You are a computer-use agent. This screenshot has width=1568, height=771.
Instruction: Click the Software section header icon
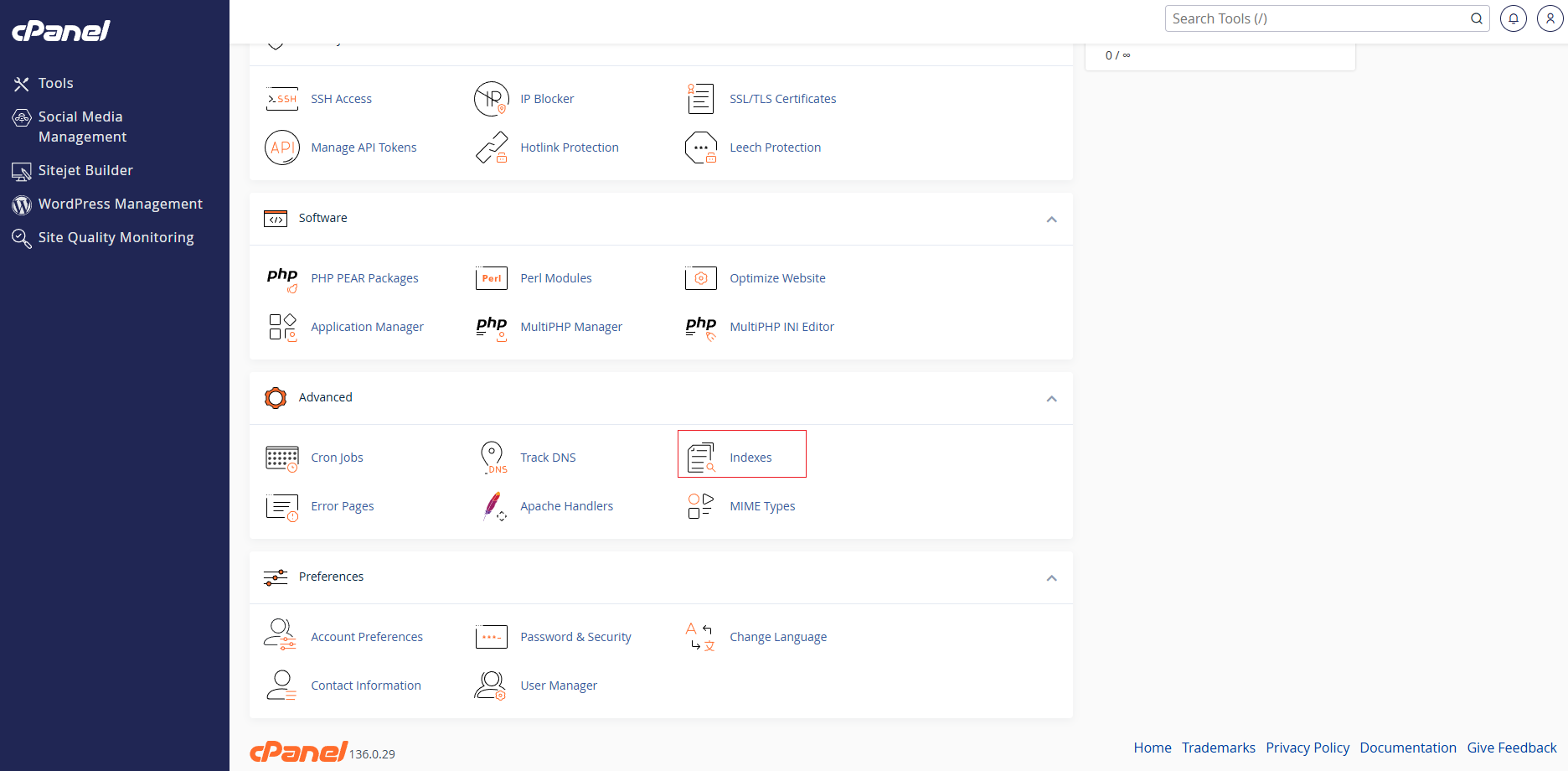276,219
